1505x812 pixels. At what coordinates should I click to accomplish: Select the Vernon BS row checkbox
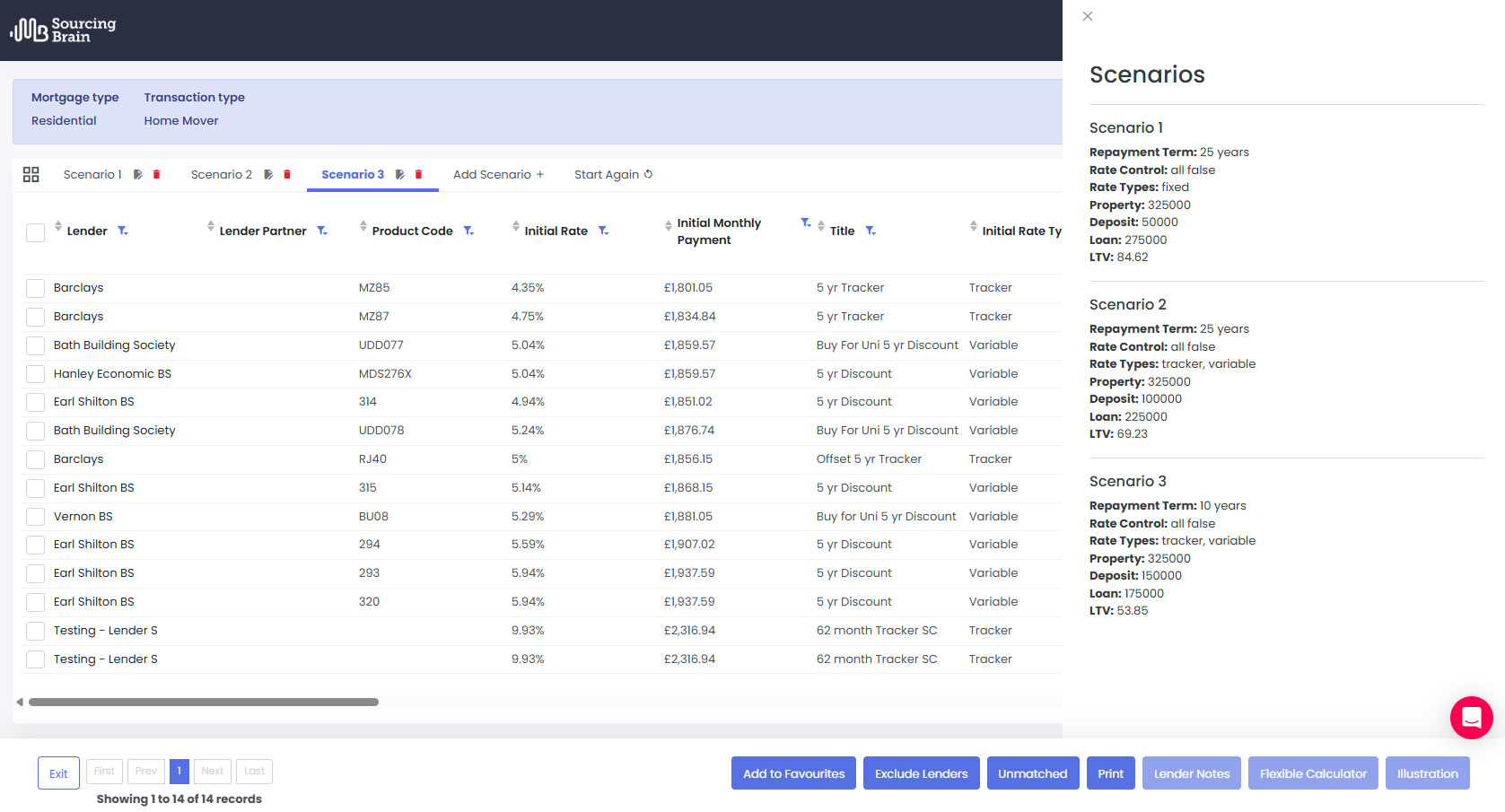35,516
